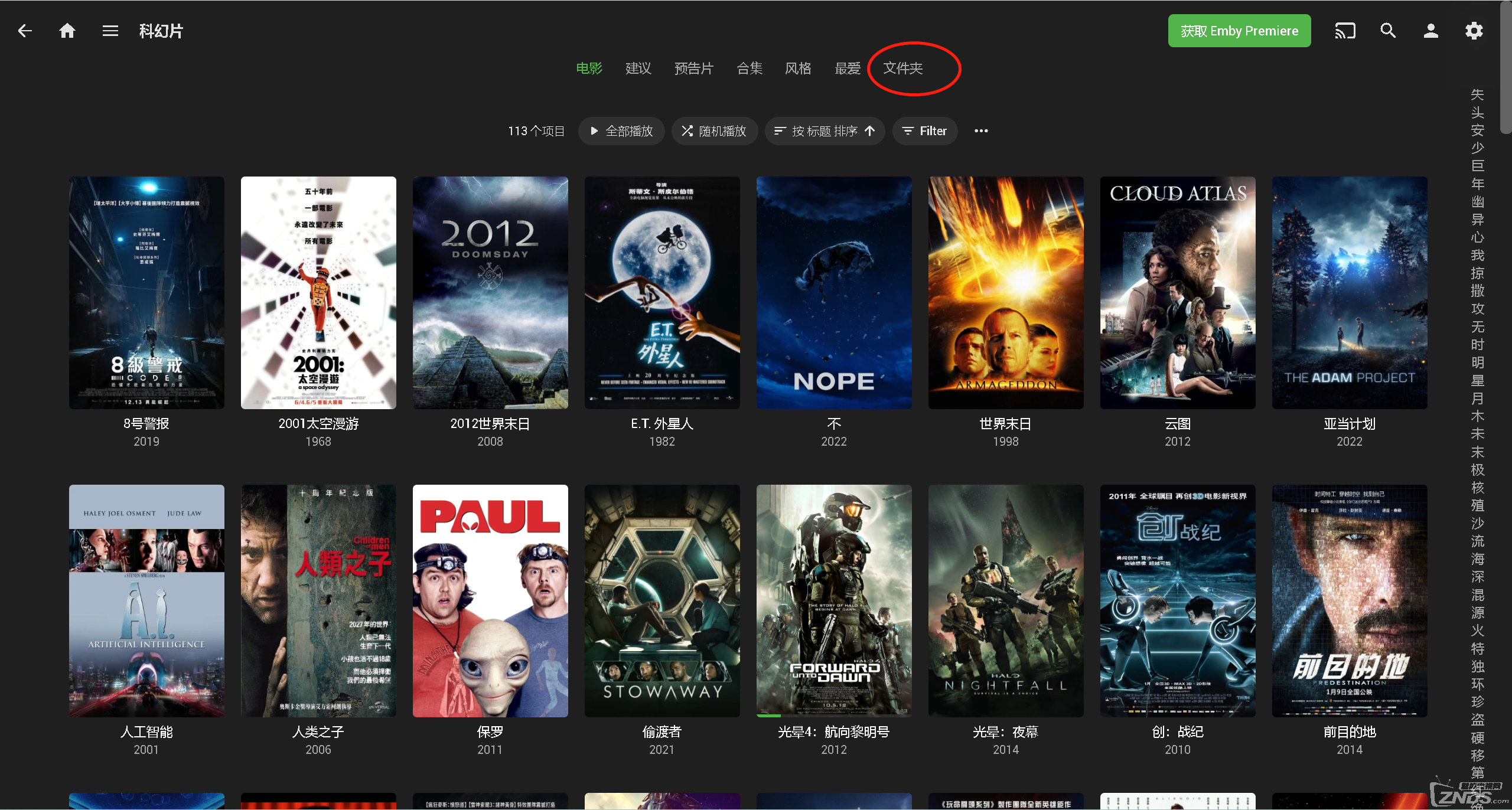Jump to index character 硬

tap(1477, 738)
